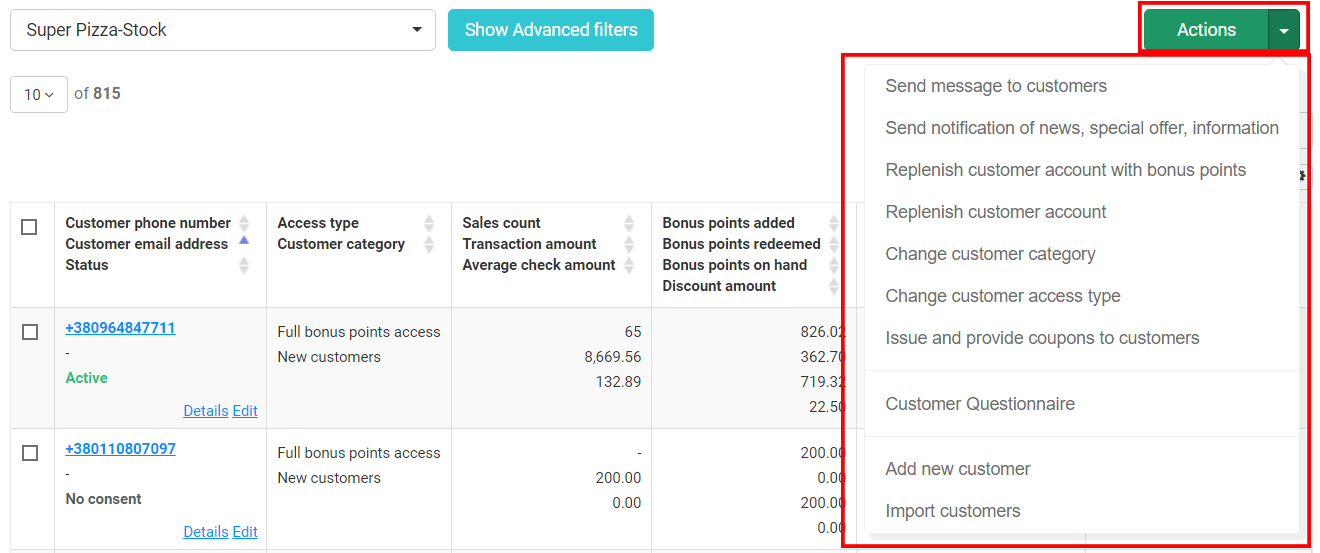Open Details link for +380964847711

[205, 411]
